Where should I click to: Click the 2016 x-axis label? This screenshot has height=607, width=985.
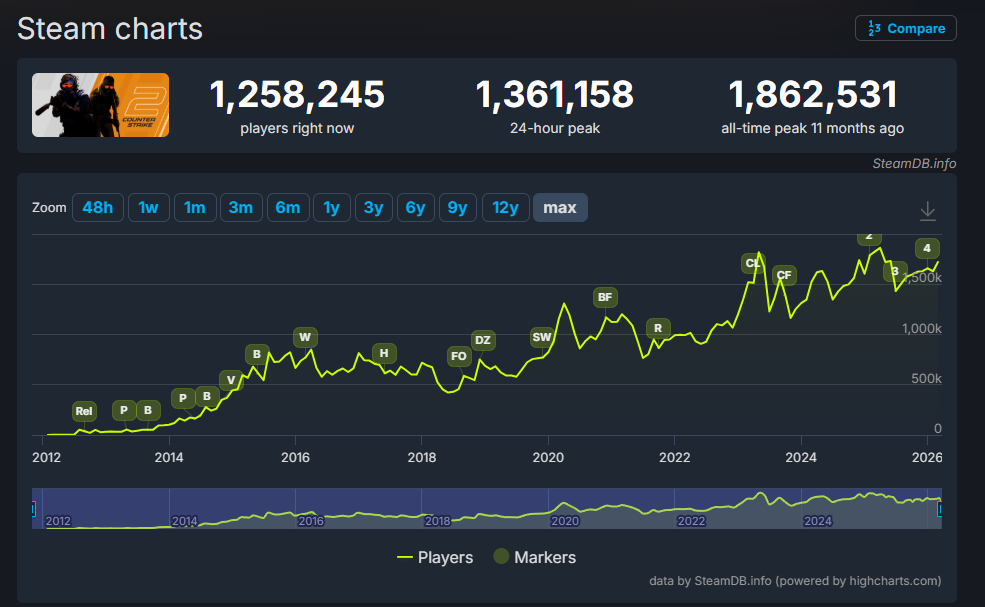pyautogui.click(x=295, y=457)
